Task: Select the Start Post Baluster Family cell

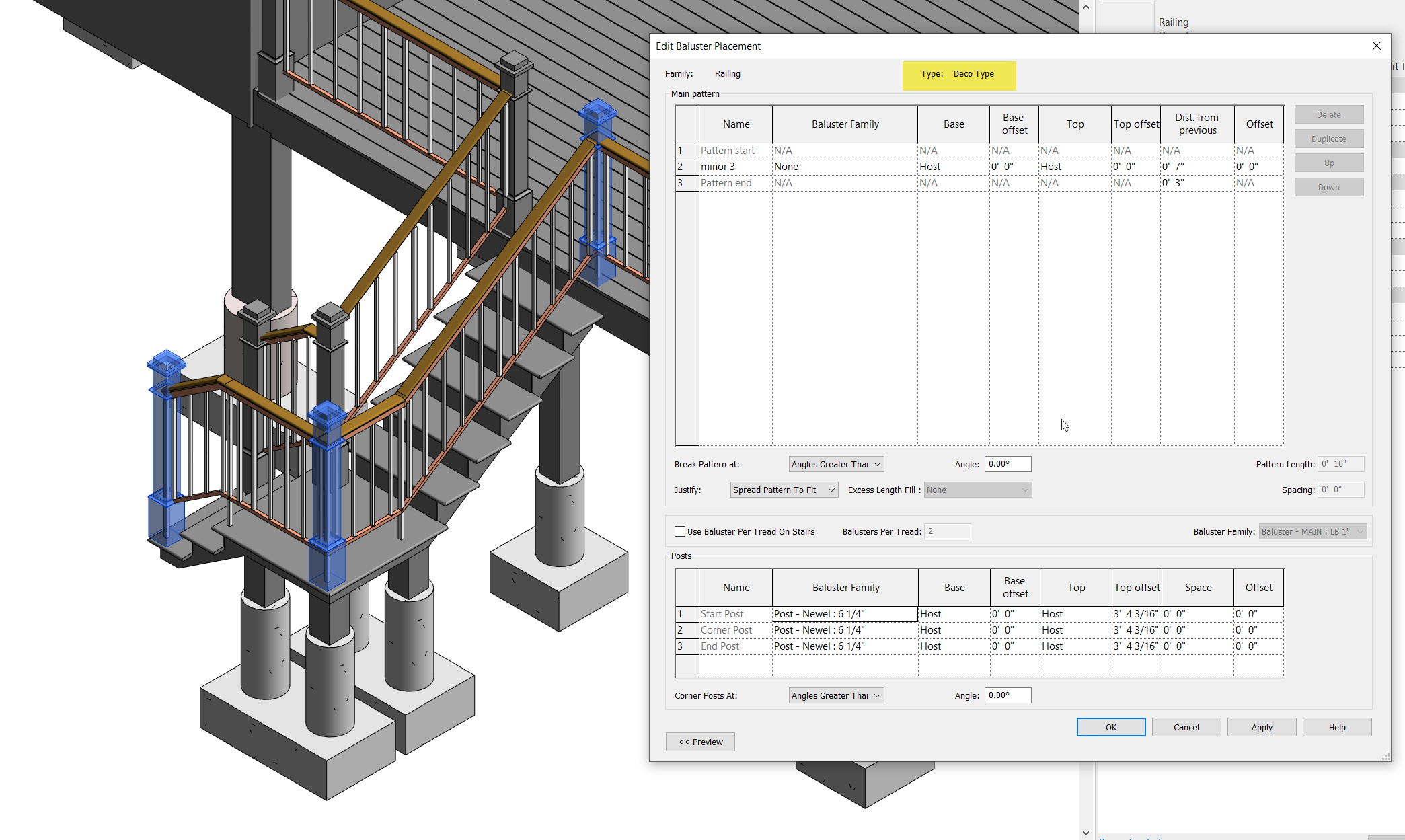Action: pyautogui.click(x=845, y=613)
